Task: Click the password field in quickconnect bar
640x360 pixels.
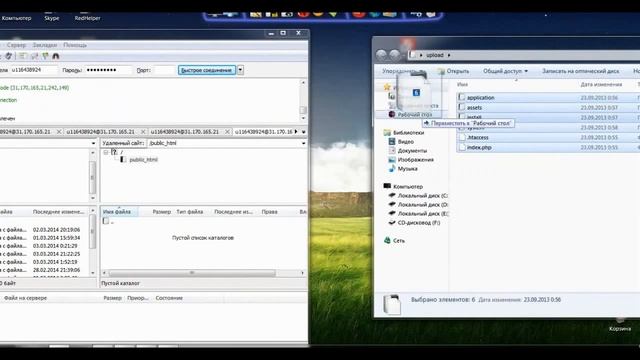Action: (x=109, y=70)
